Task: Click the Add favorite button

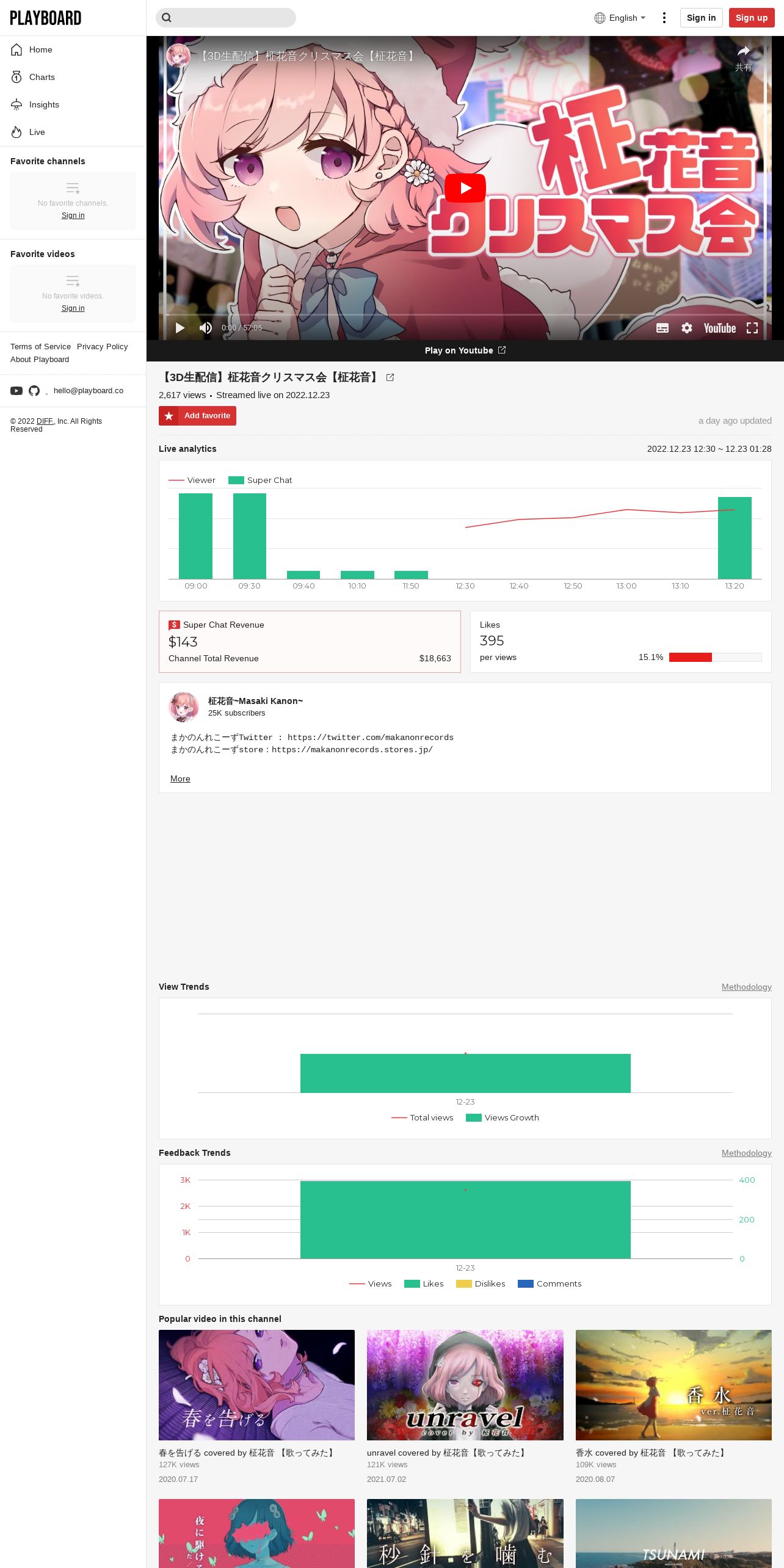Action: 197,416
